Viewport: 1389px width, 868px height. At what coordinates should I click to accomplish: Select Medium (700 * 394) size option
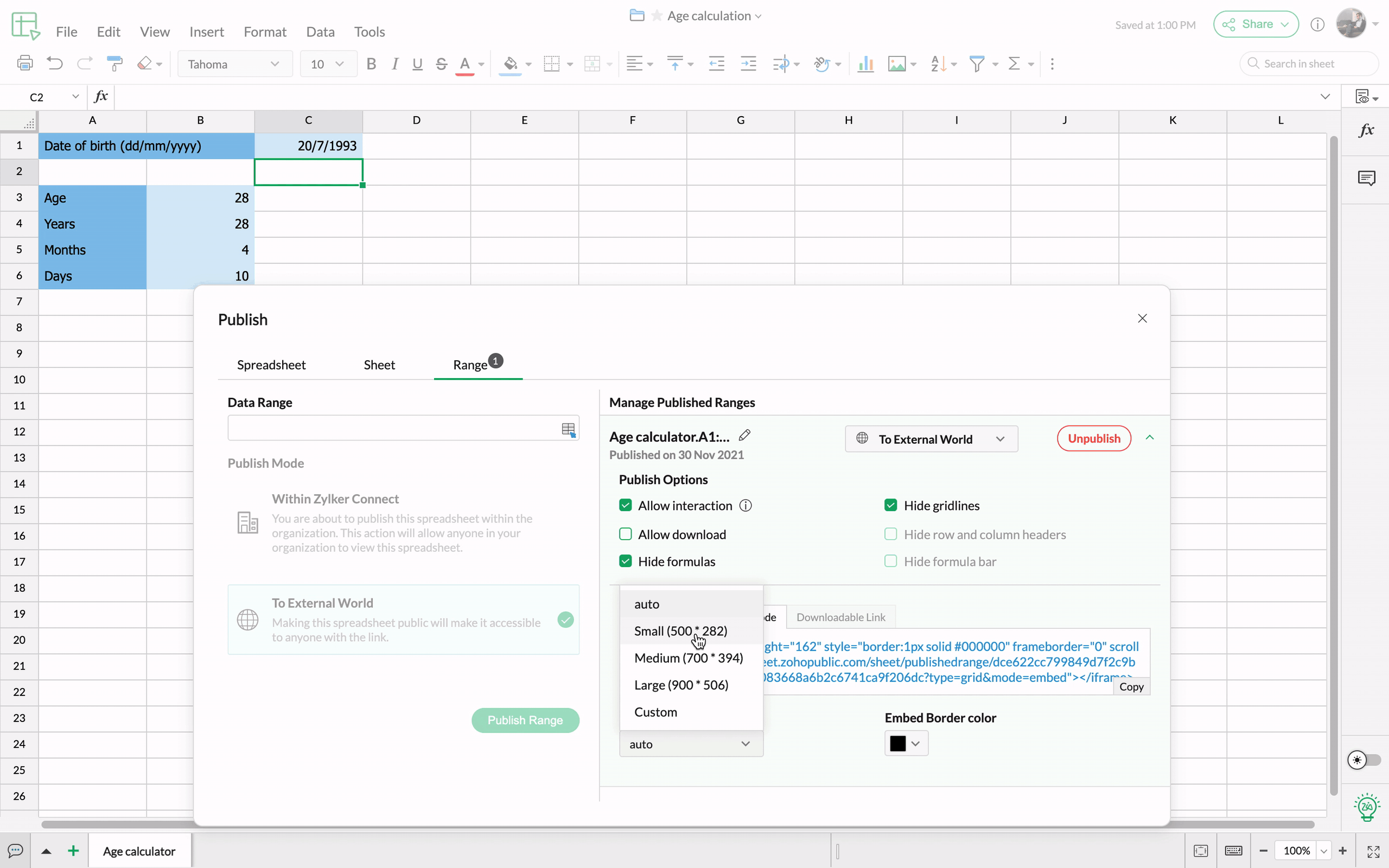pyautogui.click(x=688, y=658)
